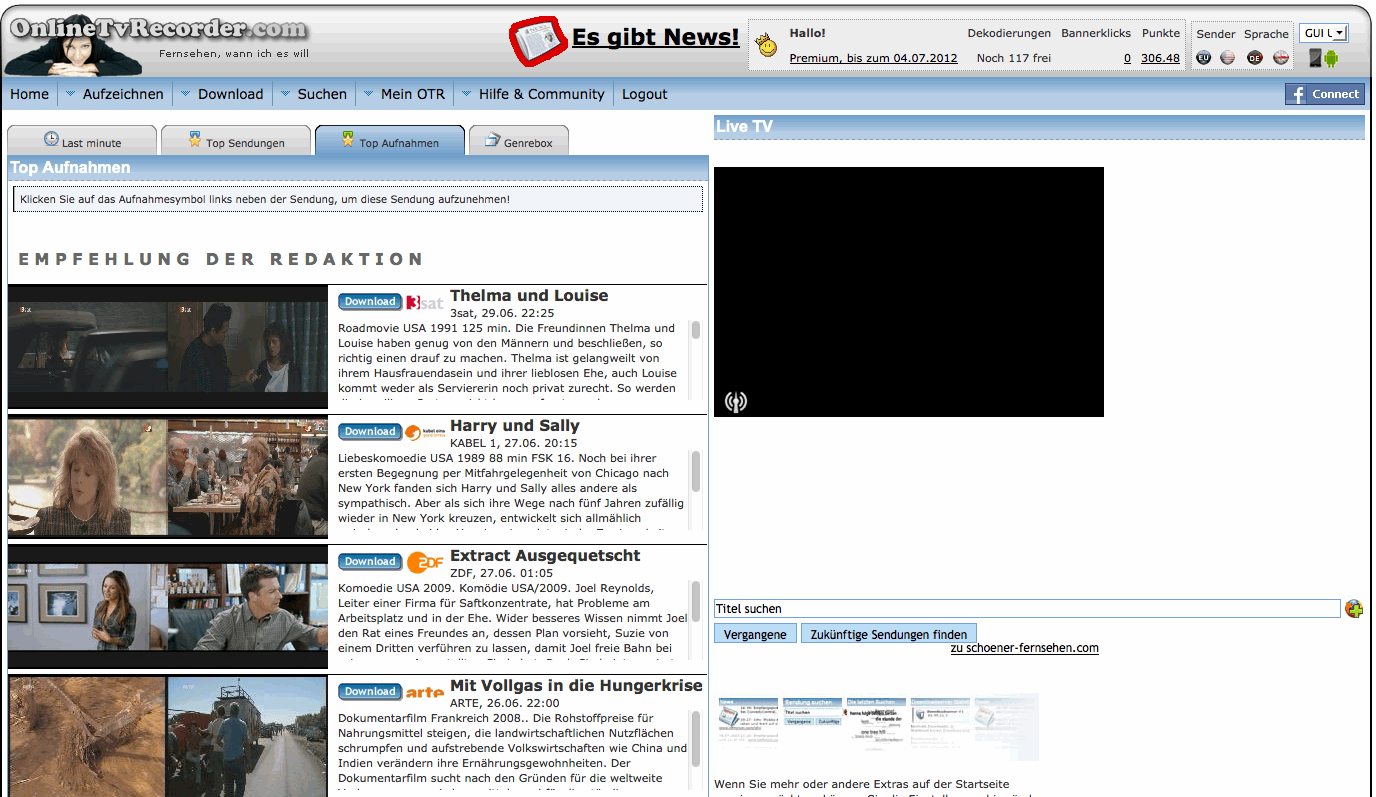Viewport: 1376px width, 797px height.
Task: Click the Extract Ausgequetscht preview thumbnail
Action: 168,608
